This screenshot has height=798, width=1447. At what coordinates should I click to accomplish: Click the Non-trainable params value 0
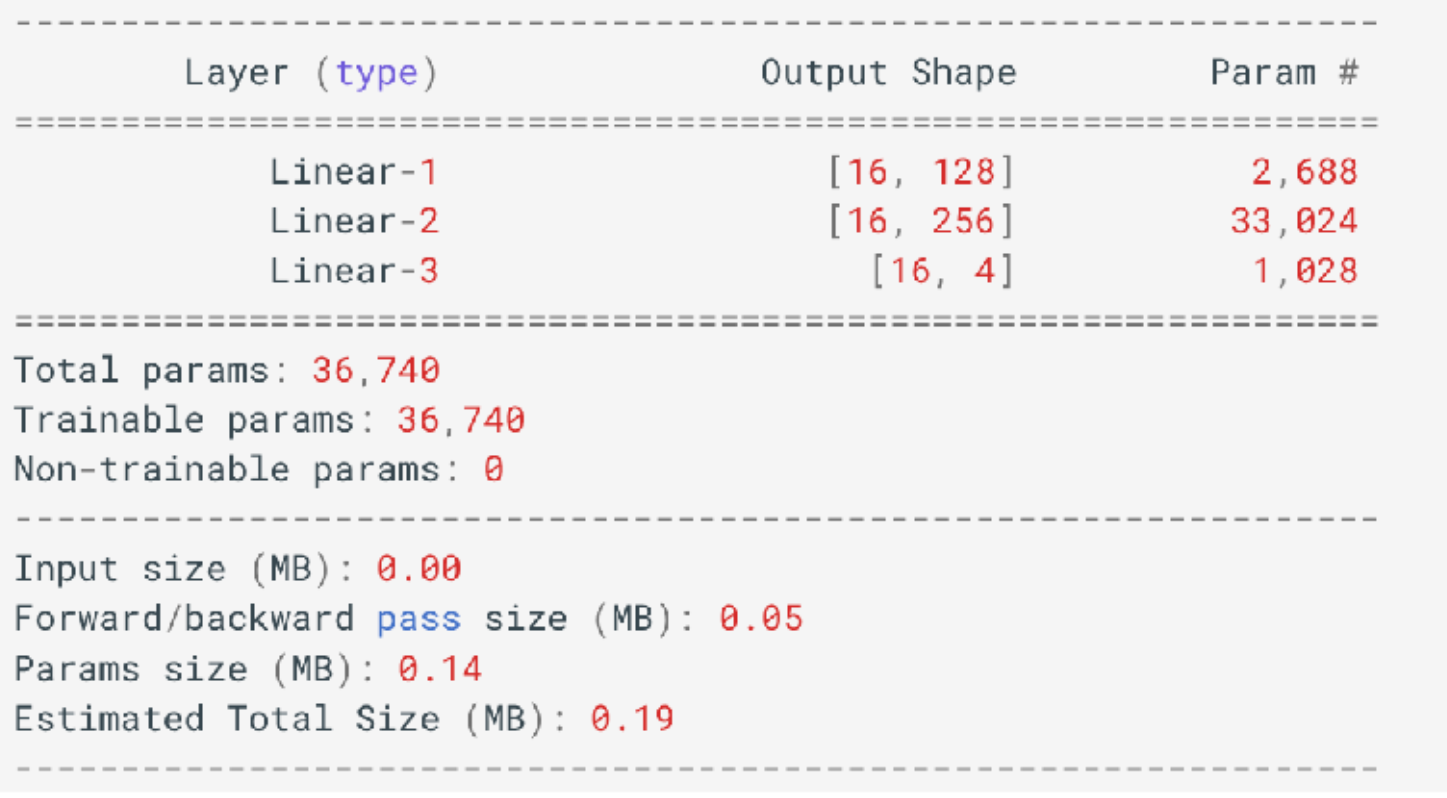point(493,470)
